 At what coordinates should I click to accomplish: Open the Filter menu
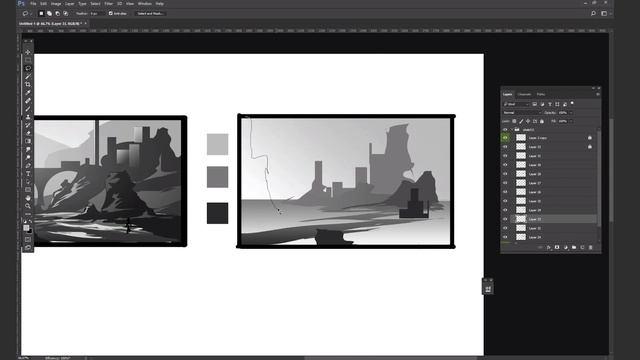click(x=109, y=4)
